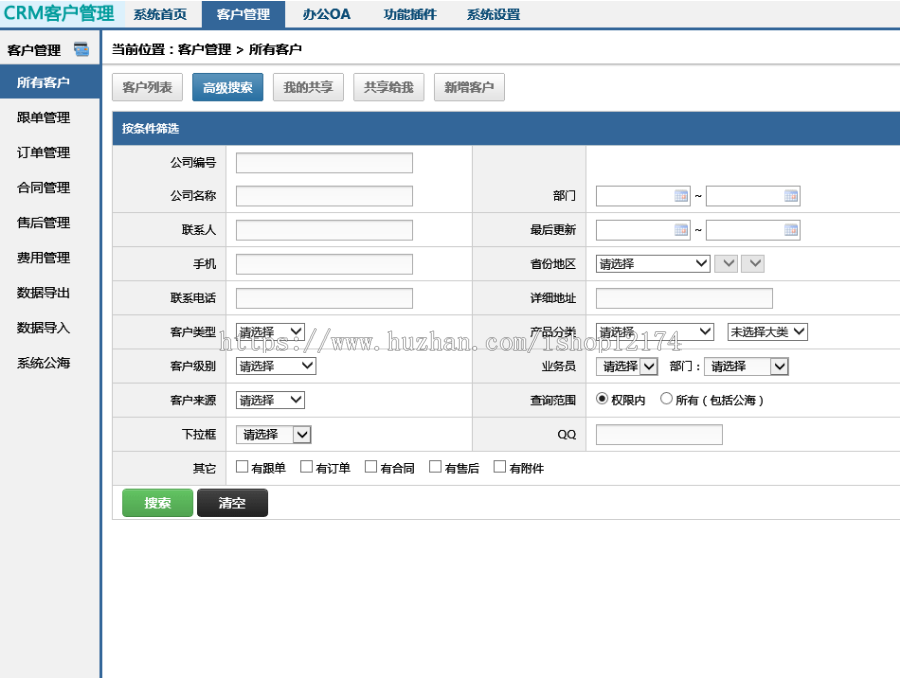Open the first 最后新 date calendar icon
This screenshot has height=678, width=900.
[679, 229]
